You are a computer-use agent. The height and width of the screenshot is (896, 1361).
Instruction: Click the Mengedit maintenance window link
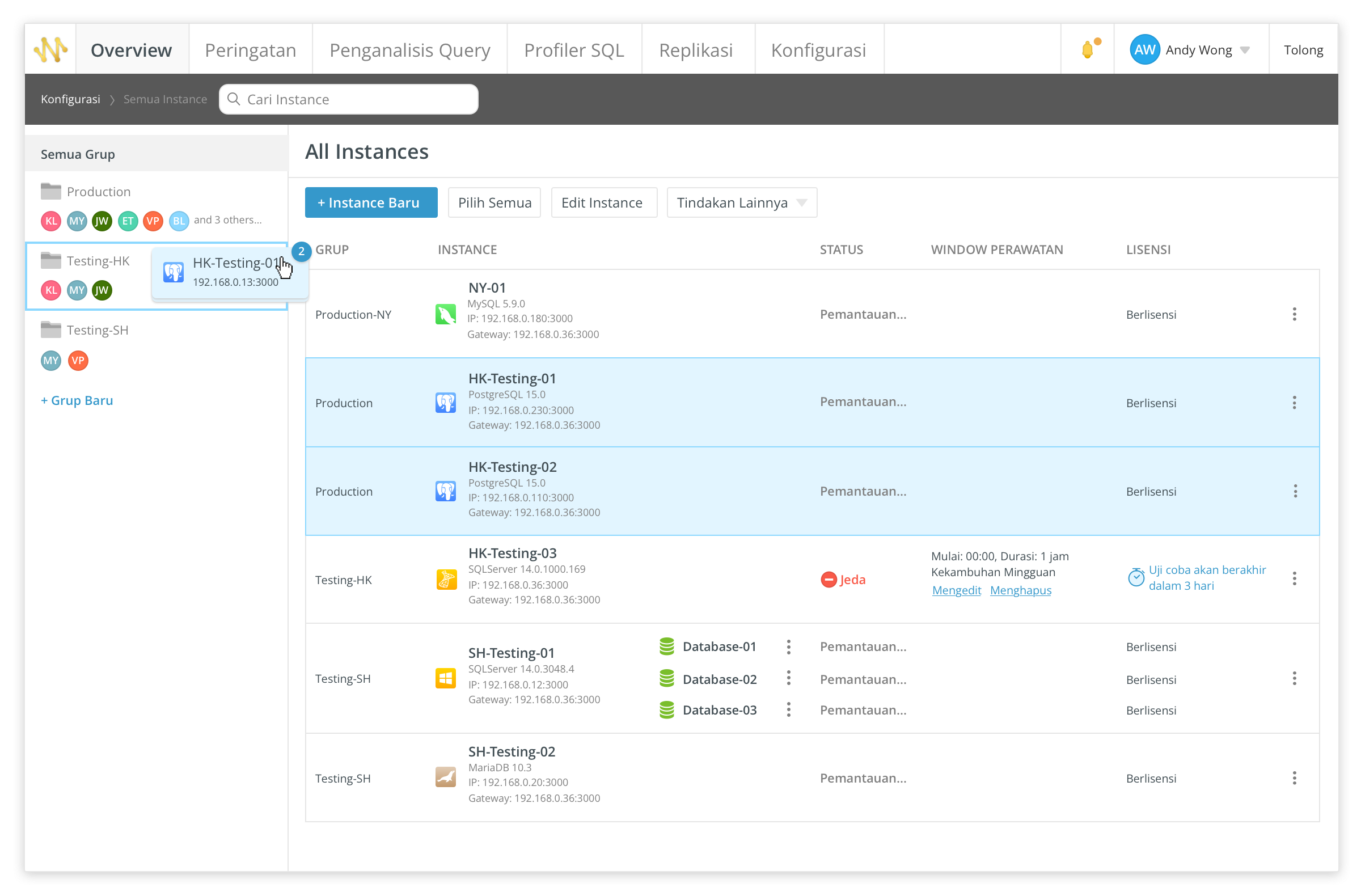click(x=956, y=591)
